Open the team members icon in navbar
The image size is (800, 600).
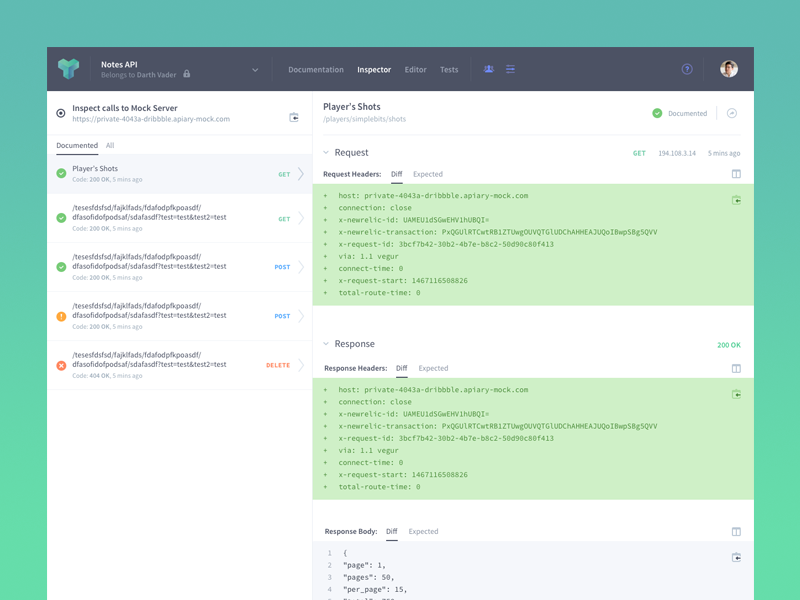pos(489,70)
